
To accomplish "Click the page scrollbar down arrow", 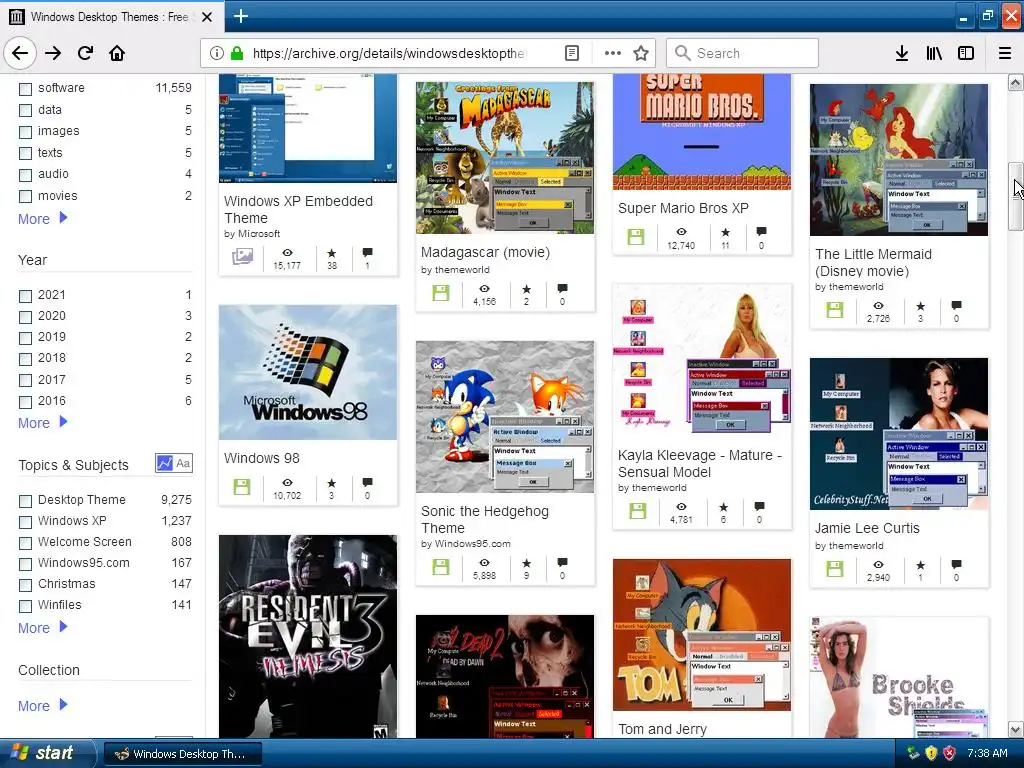I will point(1015,729).
